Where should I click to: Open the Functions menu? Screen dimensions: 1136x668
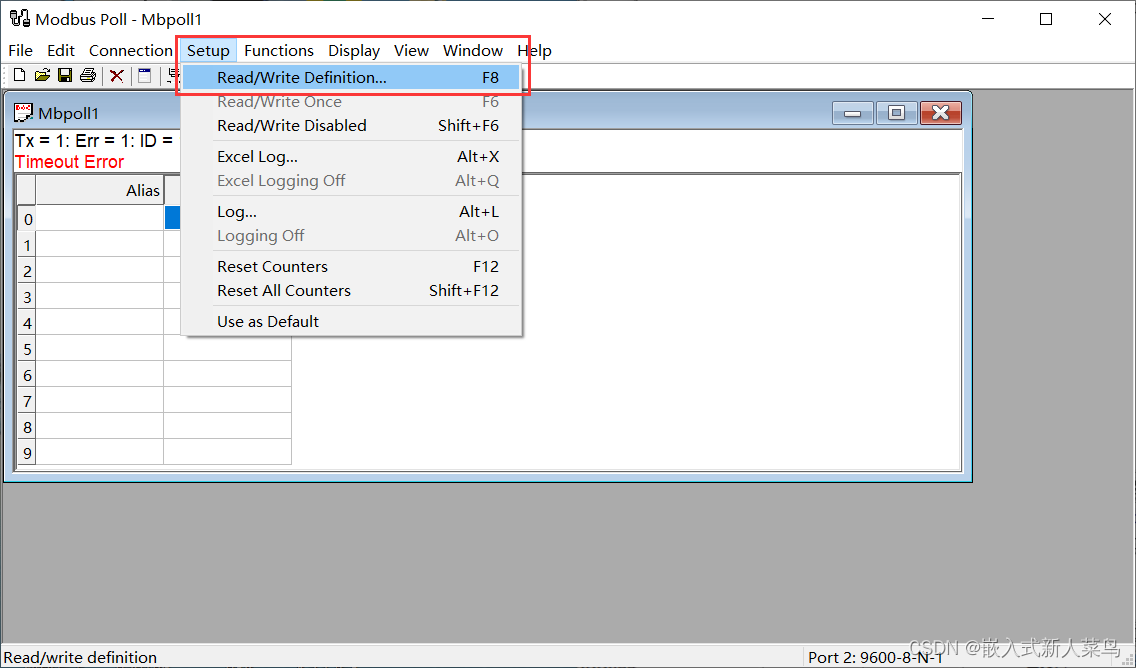[279, 51]
